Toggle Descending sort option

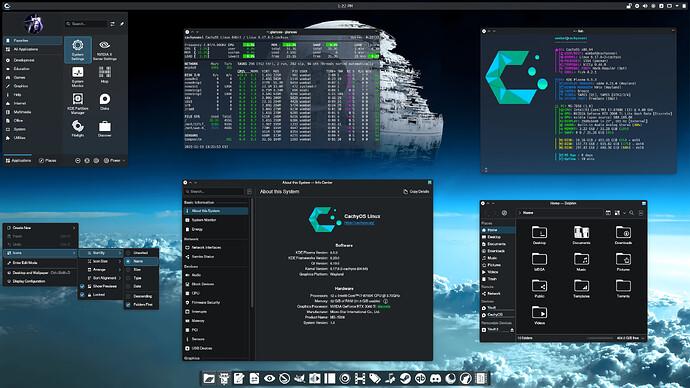(128, 296)
